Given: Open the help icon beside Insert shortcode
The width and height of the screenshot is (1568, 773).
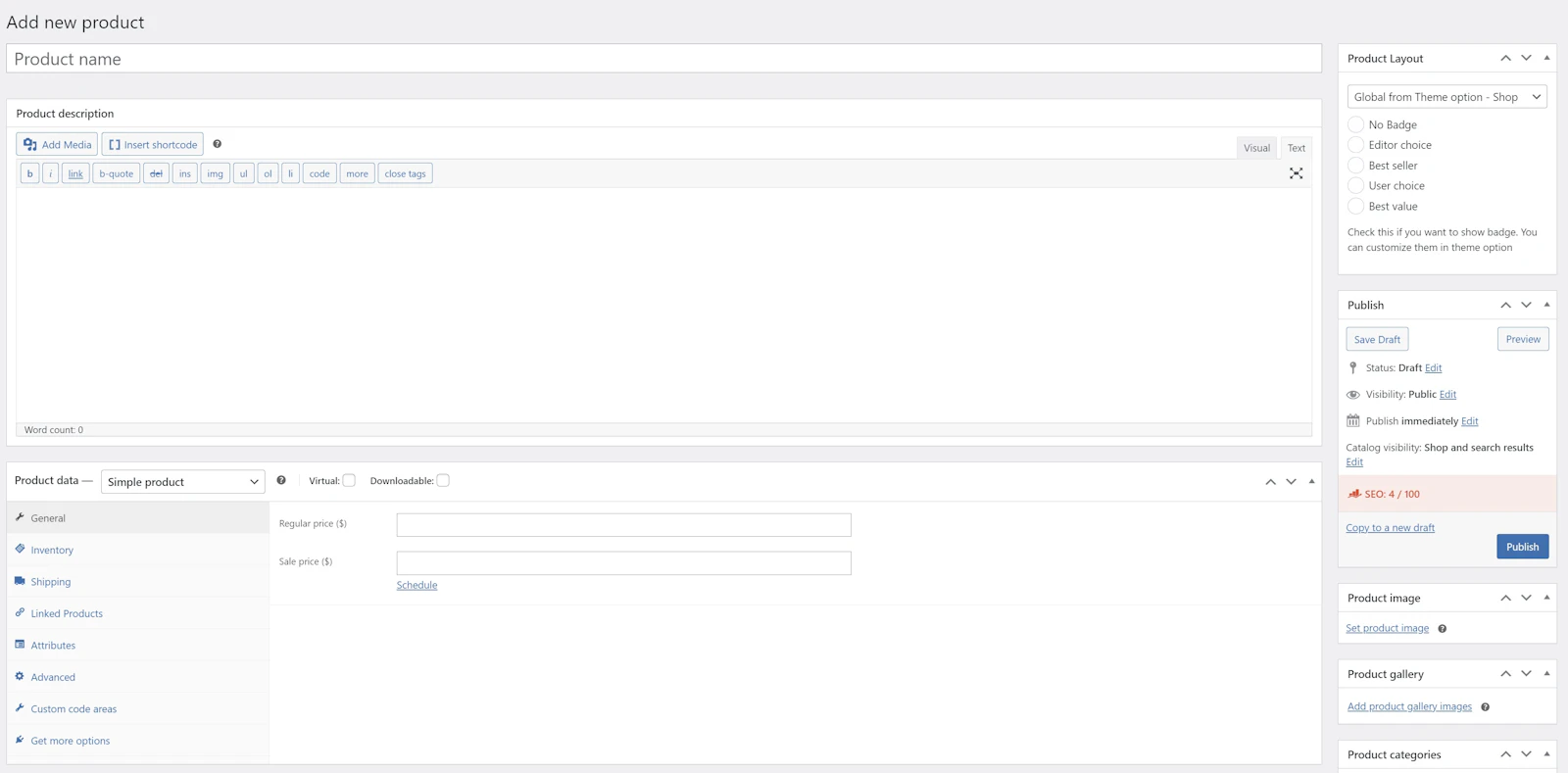Looking at the screenshot, I should pyautogui.click(x=218, y=144).
